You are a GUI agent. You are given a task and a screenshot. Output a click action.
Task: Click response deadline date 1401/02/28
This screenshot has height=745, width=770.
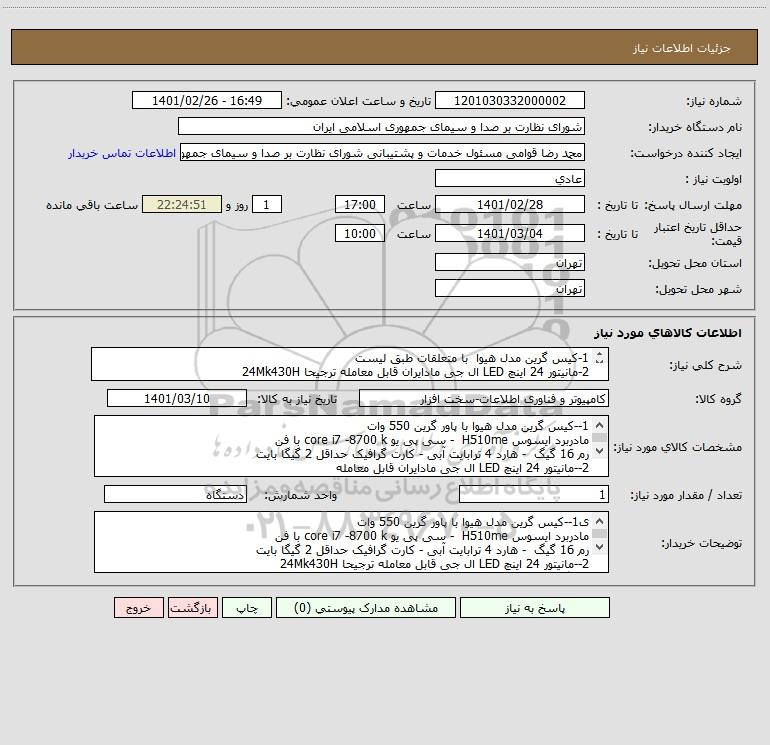click(510, 204)
